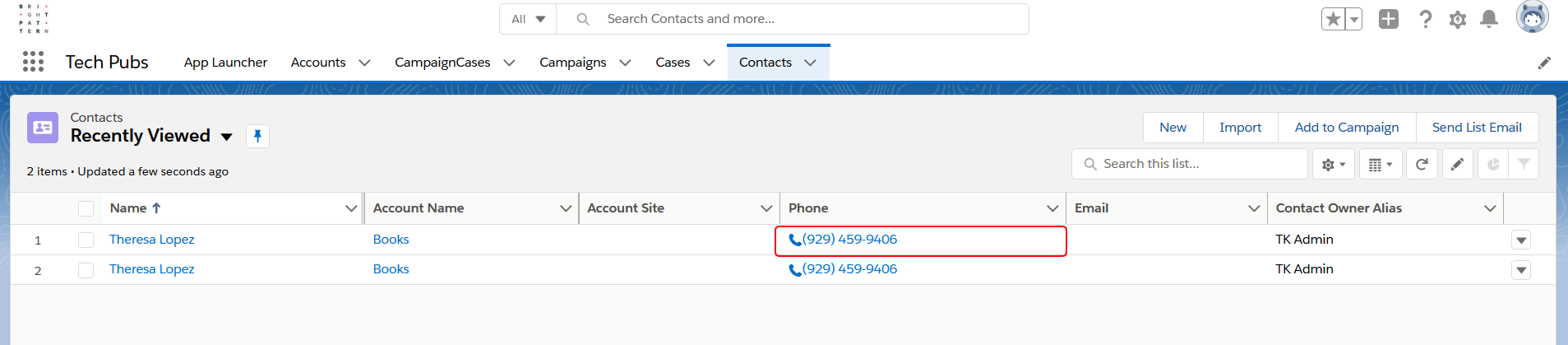Expand the Contacts tab menu chevron

[x=810, y=63]
